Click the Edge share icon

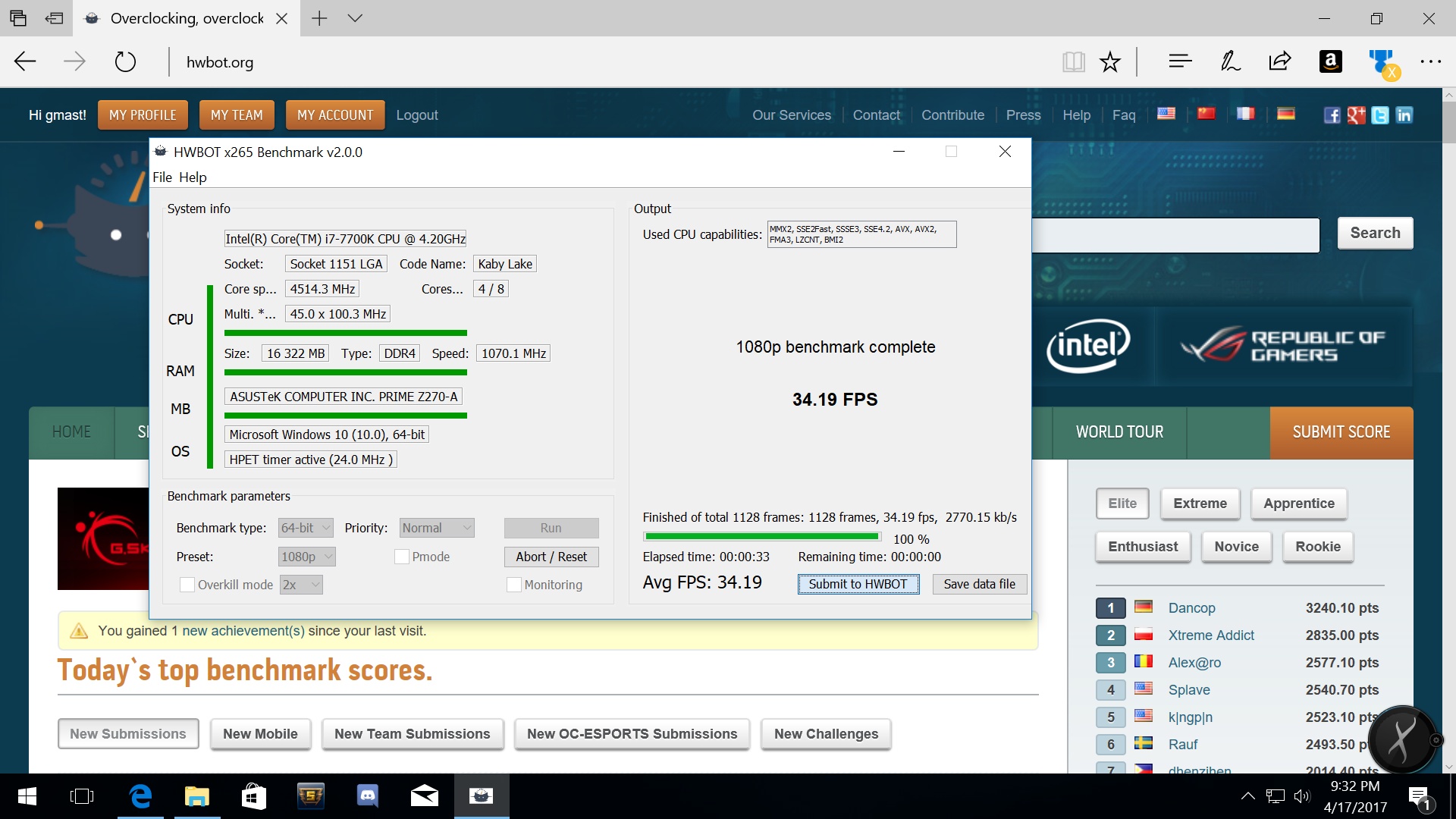point(1280,61)
